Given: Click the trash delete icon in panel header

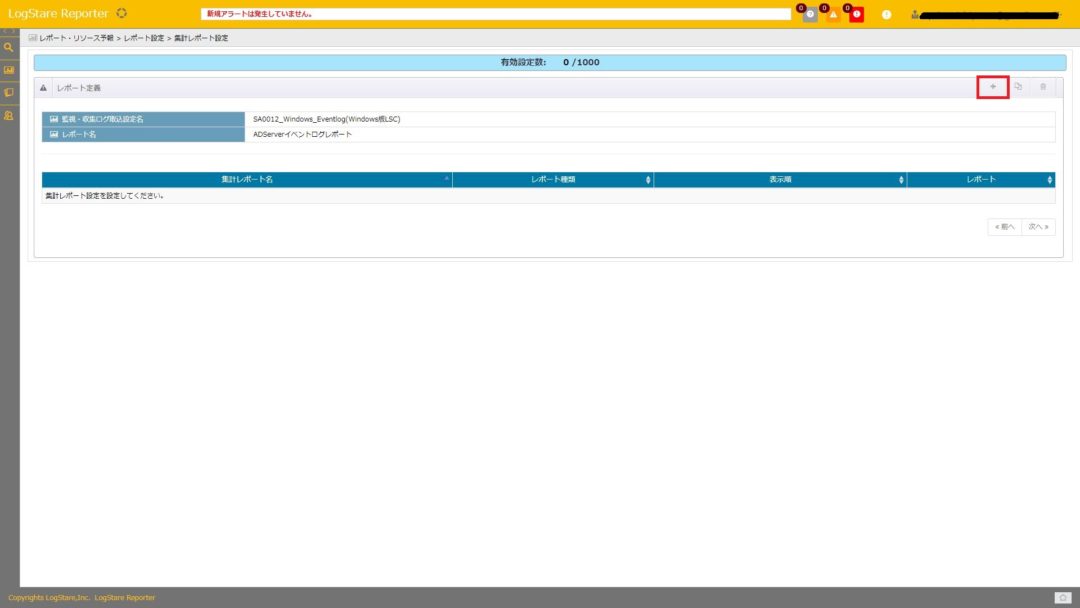Looking at the screenshot, I should point(1043,87).
